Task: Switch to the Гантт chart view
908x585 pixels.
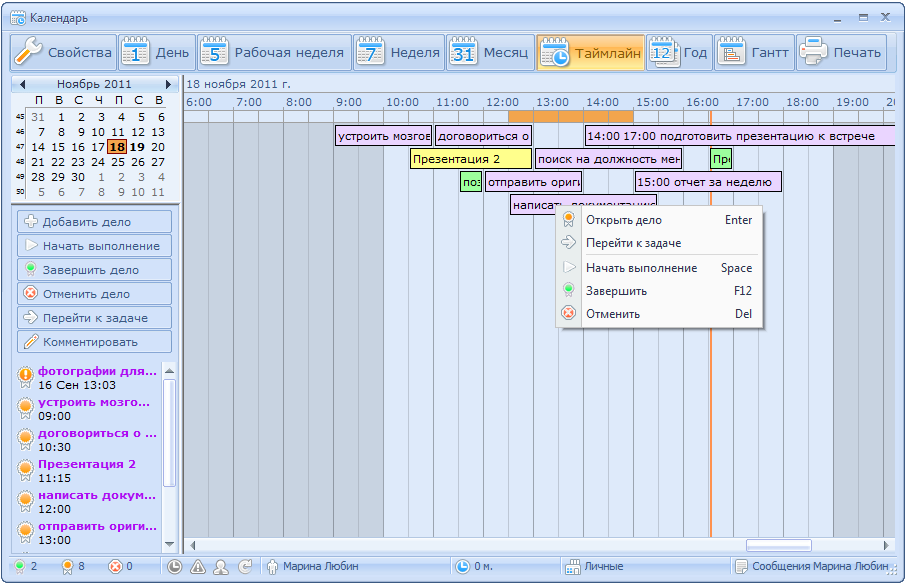Action: [754, 53]
